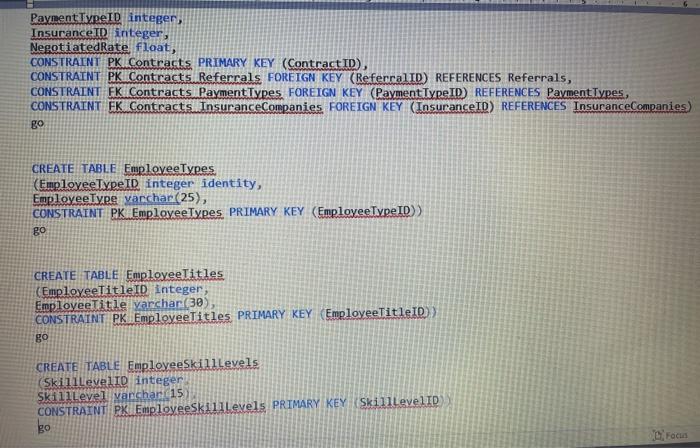Click the text '(SkillLevelID integer,'
The height and width of the screenshot is (448, 700).
click(x=113, y=382)
